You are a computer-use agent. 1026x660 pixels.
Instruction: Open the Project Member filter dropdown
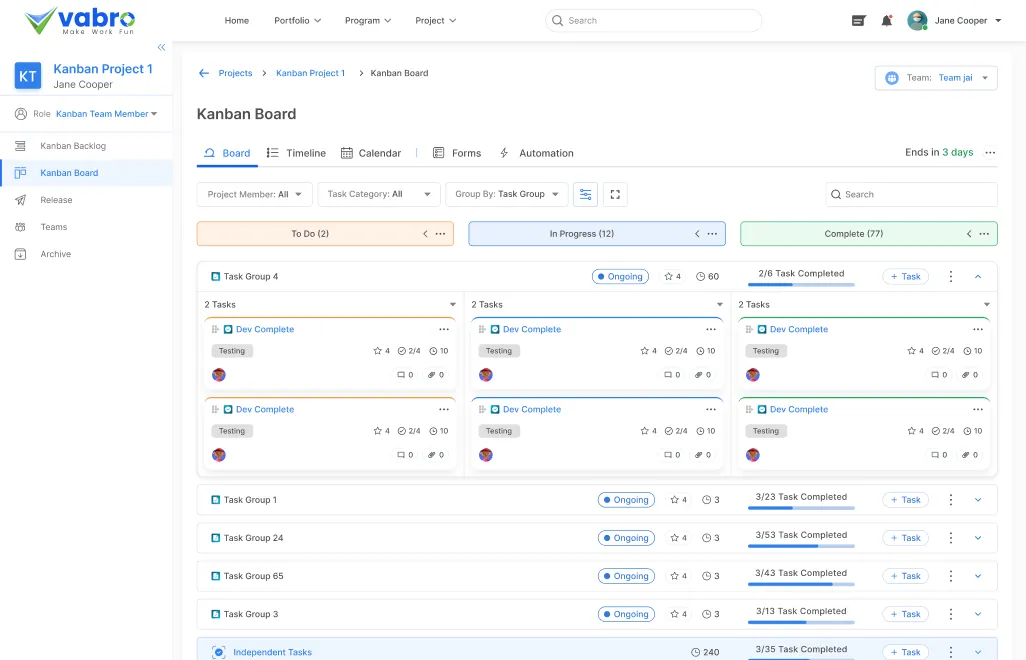point(254,194)
